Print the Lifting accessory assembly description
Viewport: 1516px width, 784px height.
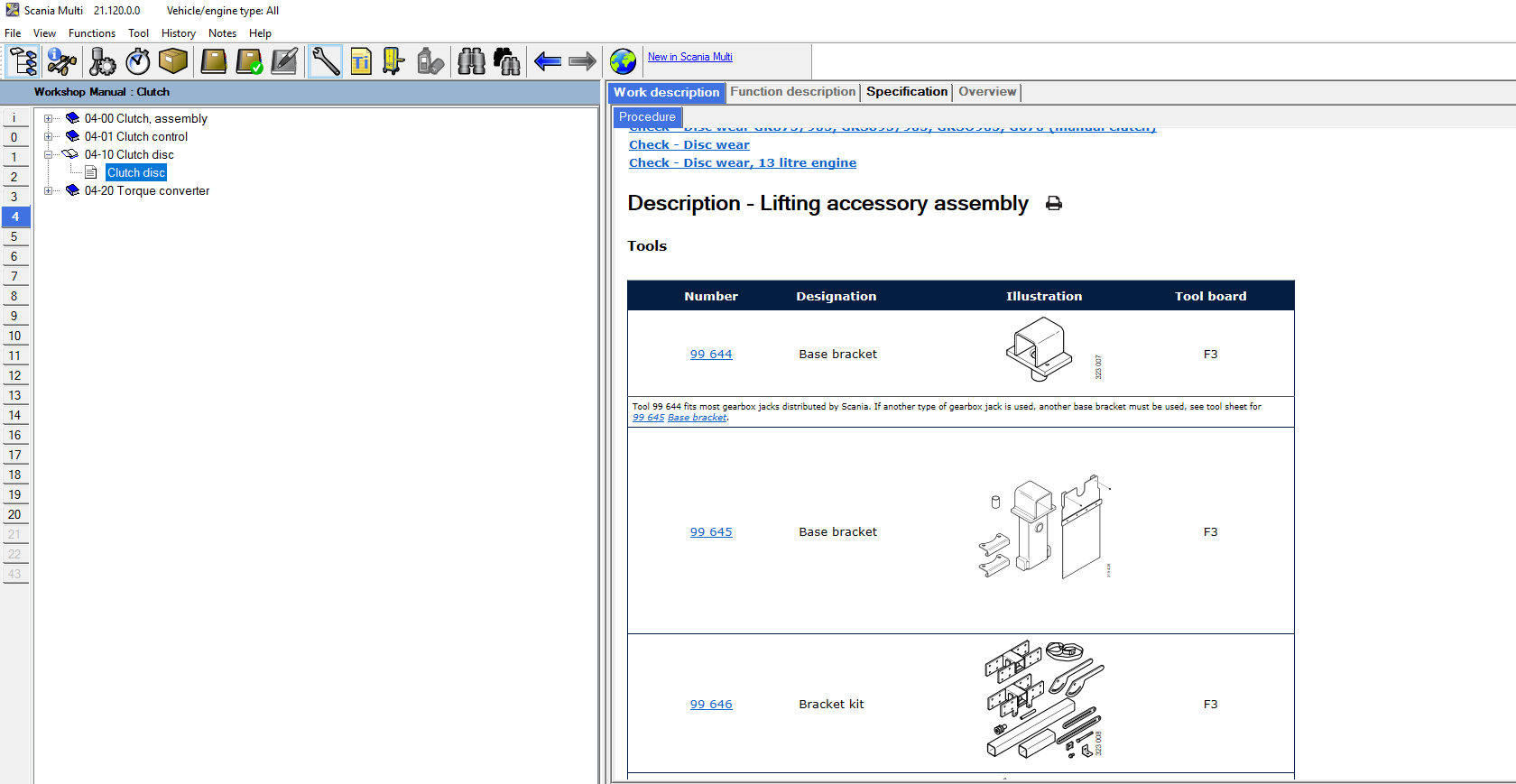tap(1053, 204)
